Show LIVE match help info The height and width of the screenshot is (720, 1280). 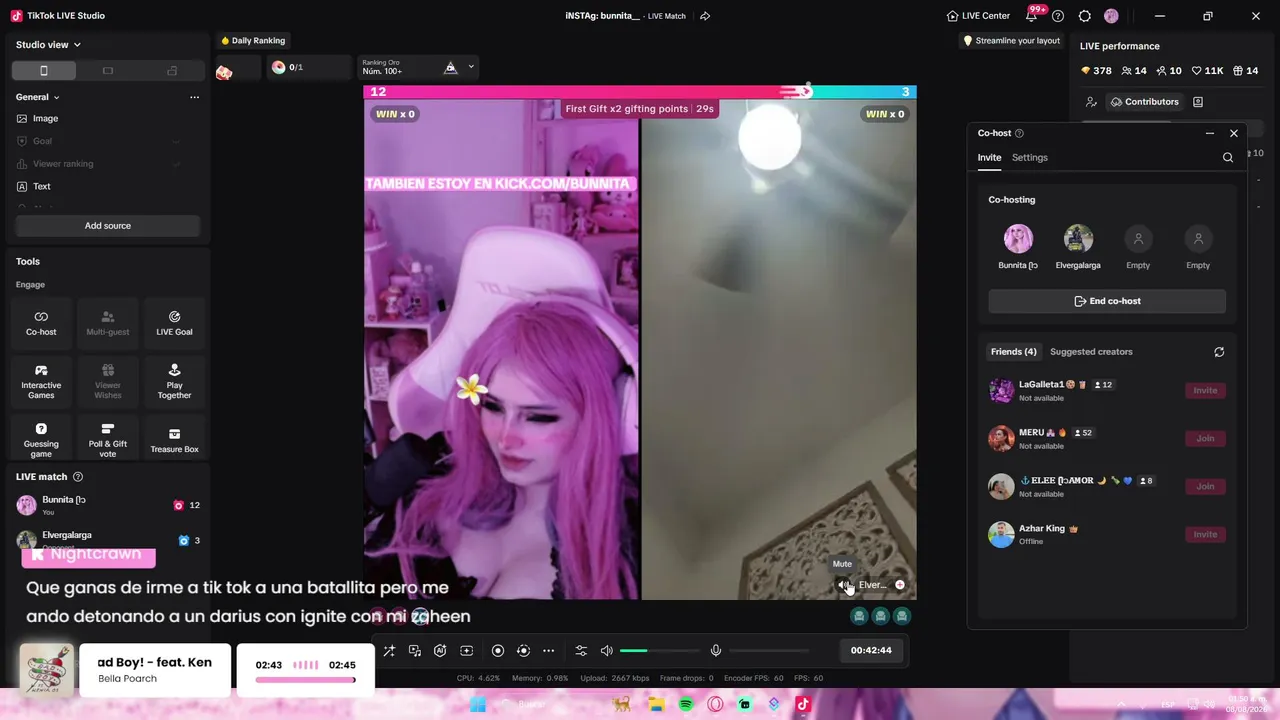coord(78,477)
